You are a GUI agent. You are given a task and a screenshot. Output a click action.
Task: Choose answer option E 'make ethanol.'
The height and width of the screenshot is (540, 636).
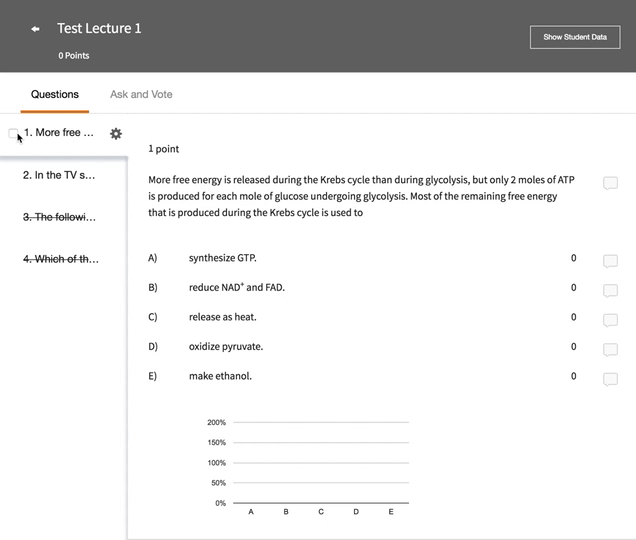[x=220, y=376]
